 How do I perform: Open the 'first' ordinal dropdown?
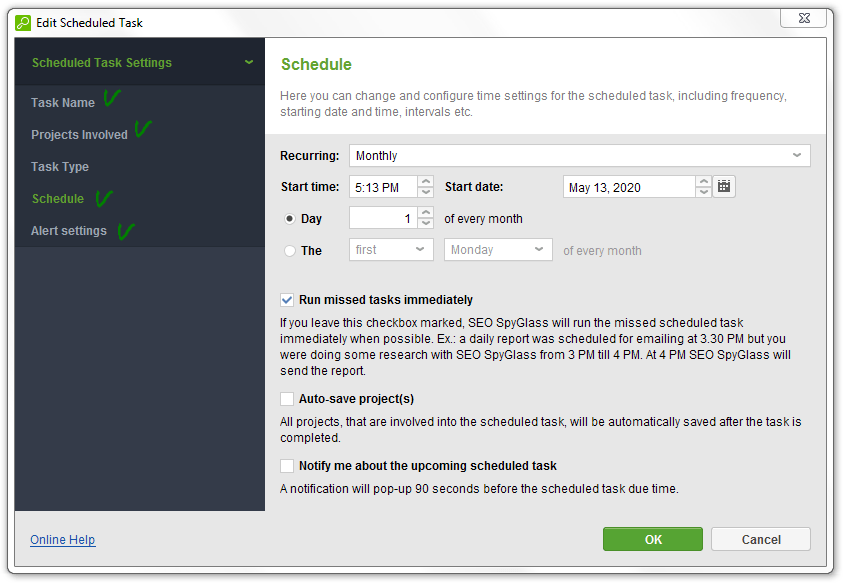point(391,250)
